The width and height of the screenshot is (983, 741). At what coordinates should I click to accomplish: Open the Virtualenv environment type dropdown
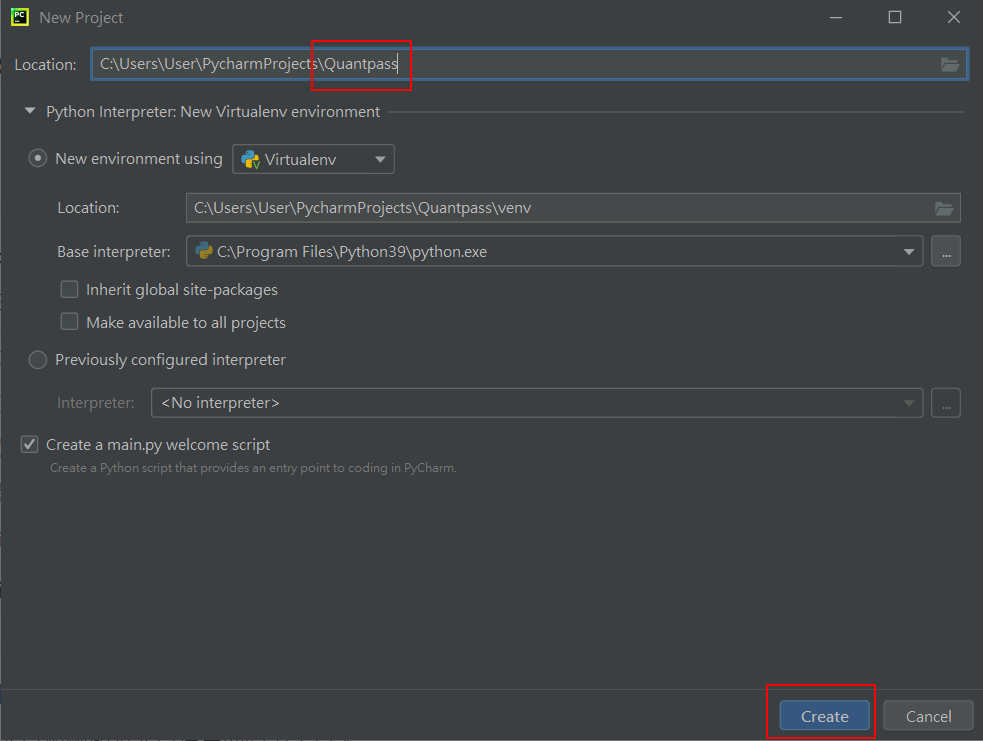coord(313,159)
